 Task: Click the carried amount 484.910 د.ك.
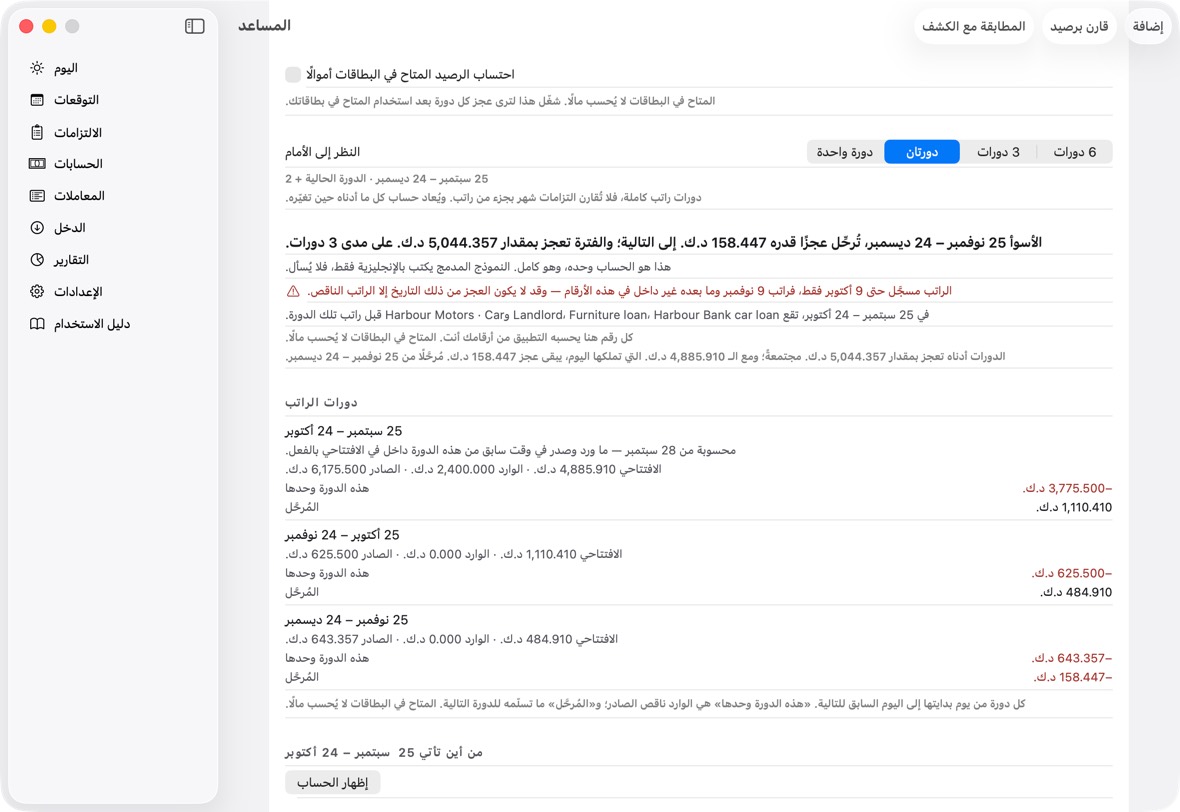[x=1076, y=592]
